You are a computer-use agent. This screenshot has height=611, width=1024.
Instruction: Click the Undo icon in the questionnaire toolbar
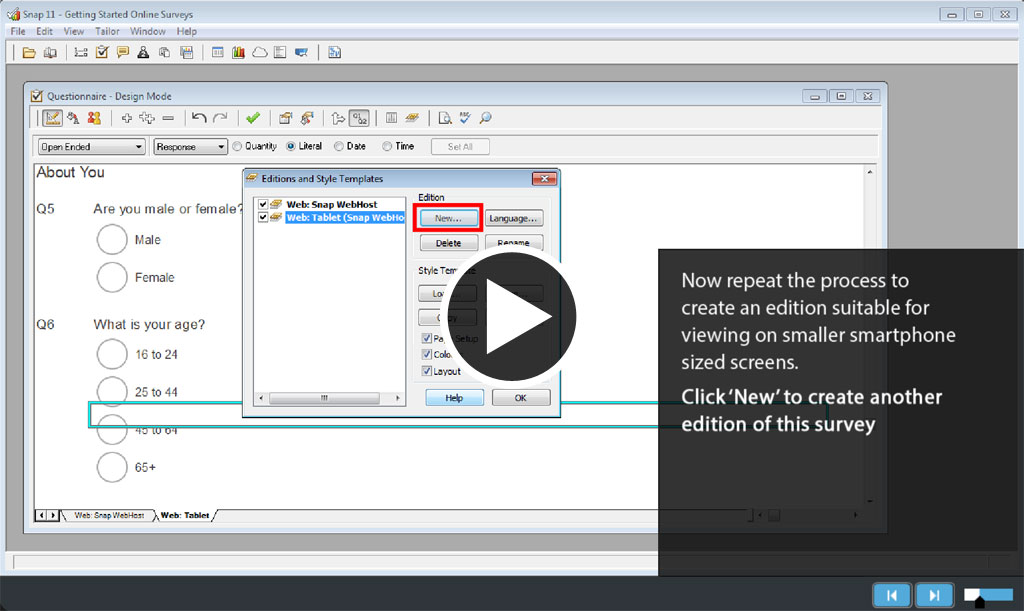point(198,118)
